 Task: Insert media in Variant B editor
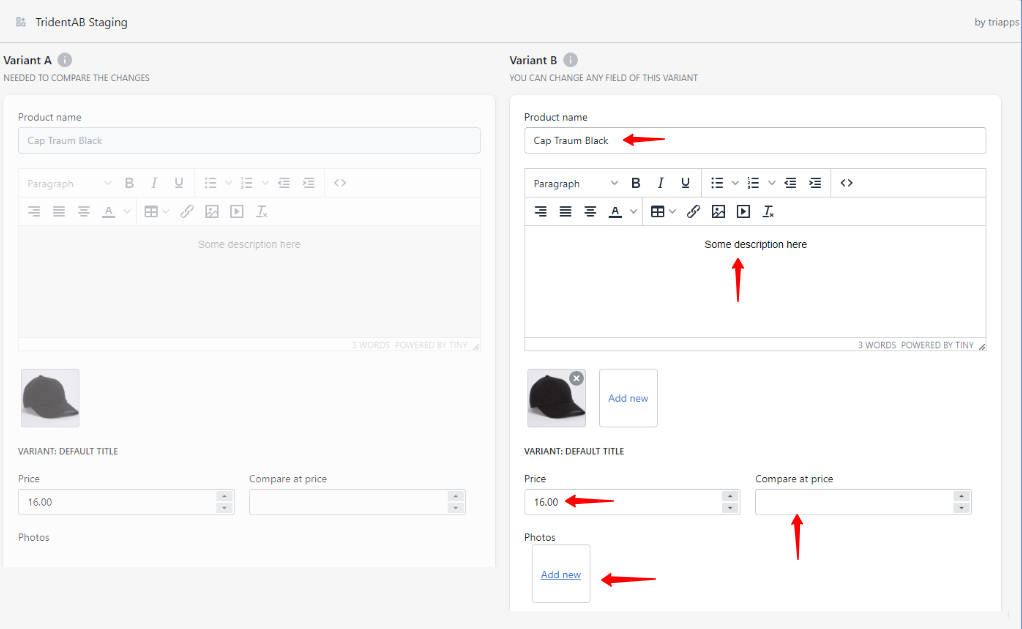(743, 212)
